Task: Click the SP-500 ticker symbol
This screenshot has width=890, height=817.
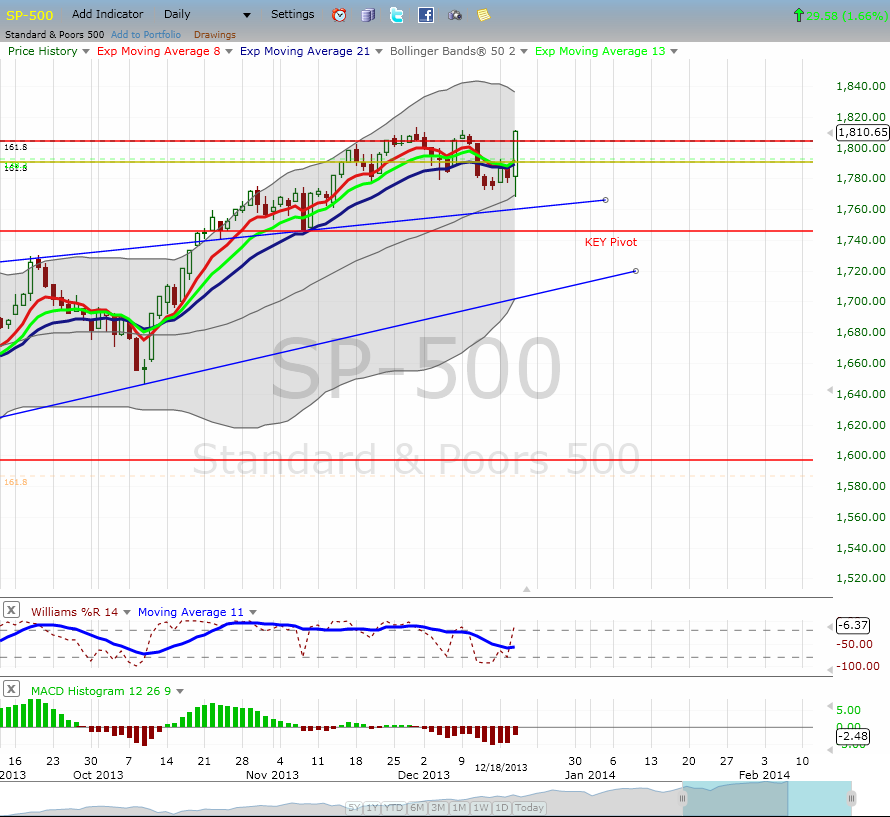Action: click(30, 15)
